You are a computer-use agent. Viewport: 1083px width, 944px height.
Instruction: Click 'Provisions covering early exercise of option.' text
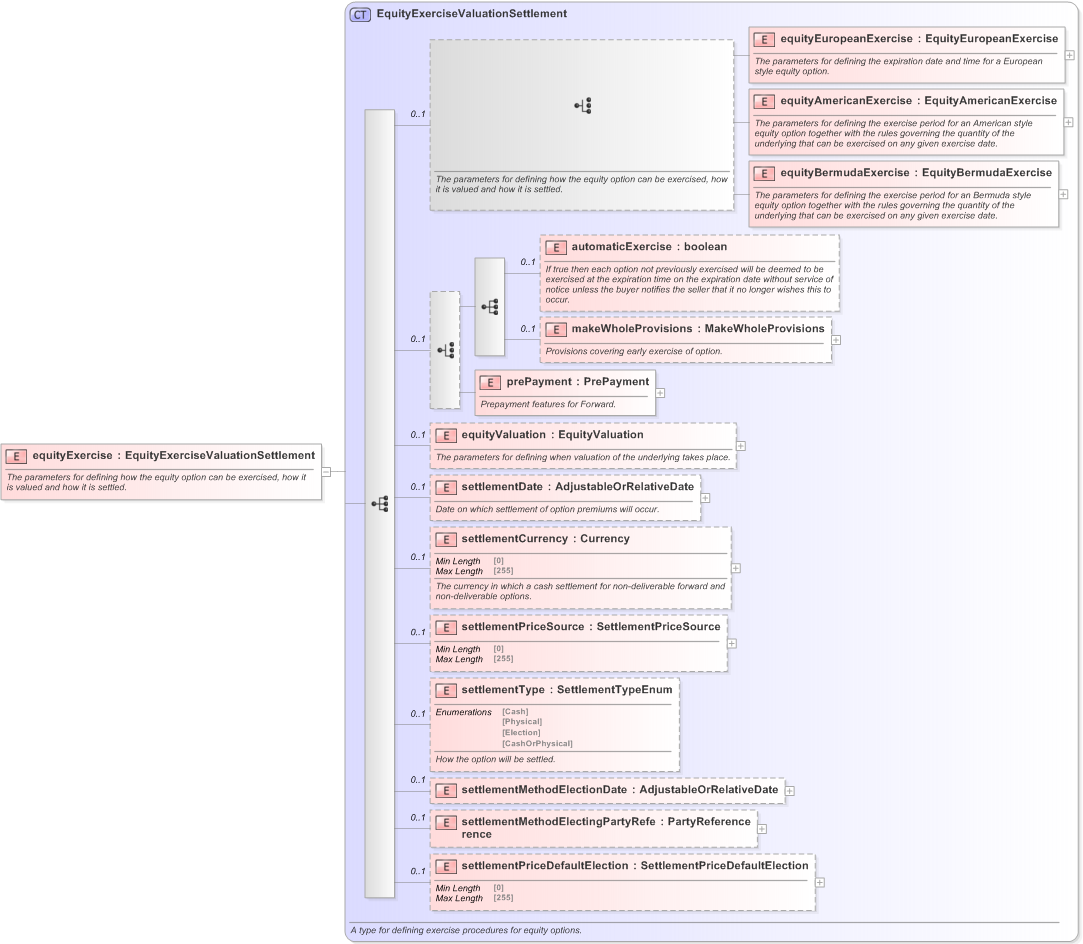click(634, 351)
